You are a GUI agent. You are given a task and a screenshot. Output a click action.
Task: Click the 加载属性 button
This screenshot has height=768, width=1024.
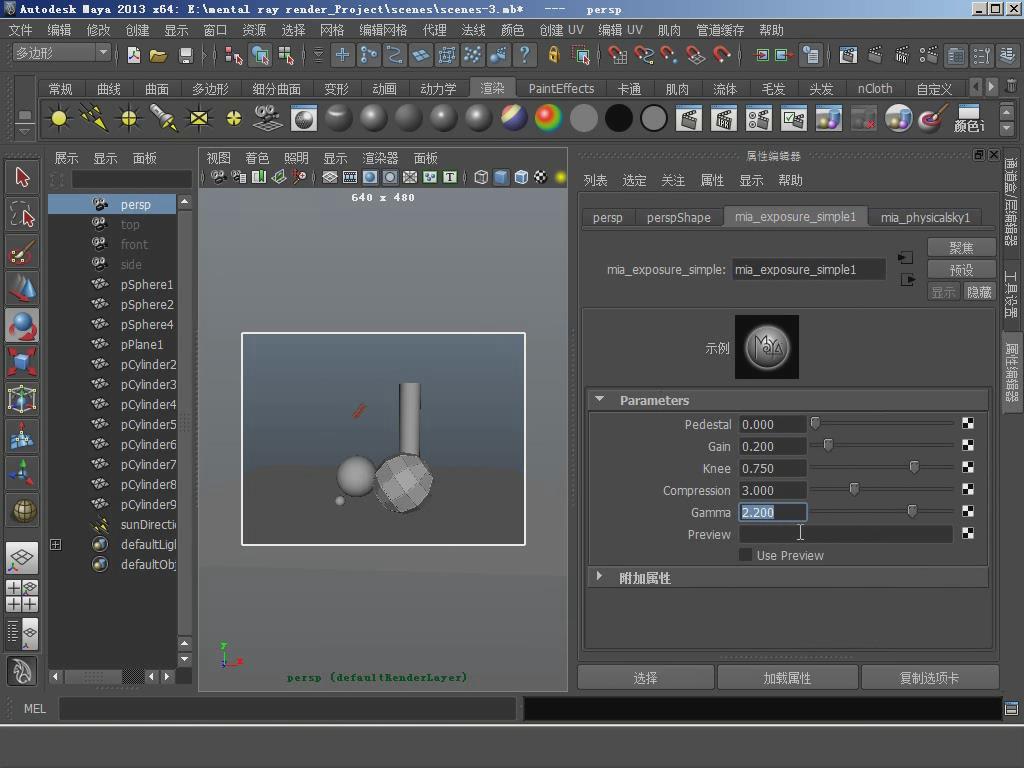coord(787,678)
